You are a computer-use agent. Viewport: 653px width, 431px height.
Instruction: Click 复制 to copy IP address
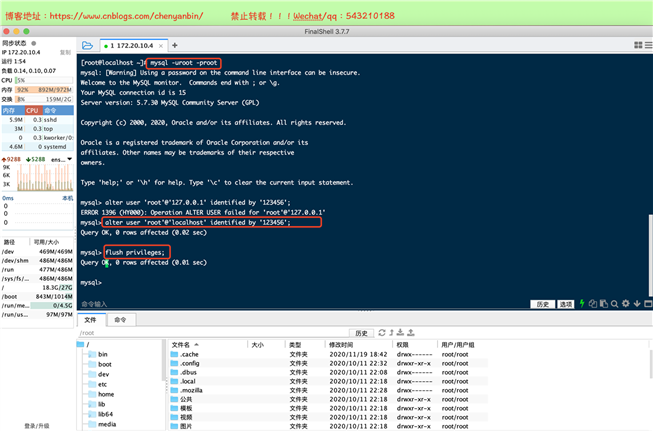pos(65,52)
